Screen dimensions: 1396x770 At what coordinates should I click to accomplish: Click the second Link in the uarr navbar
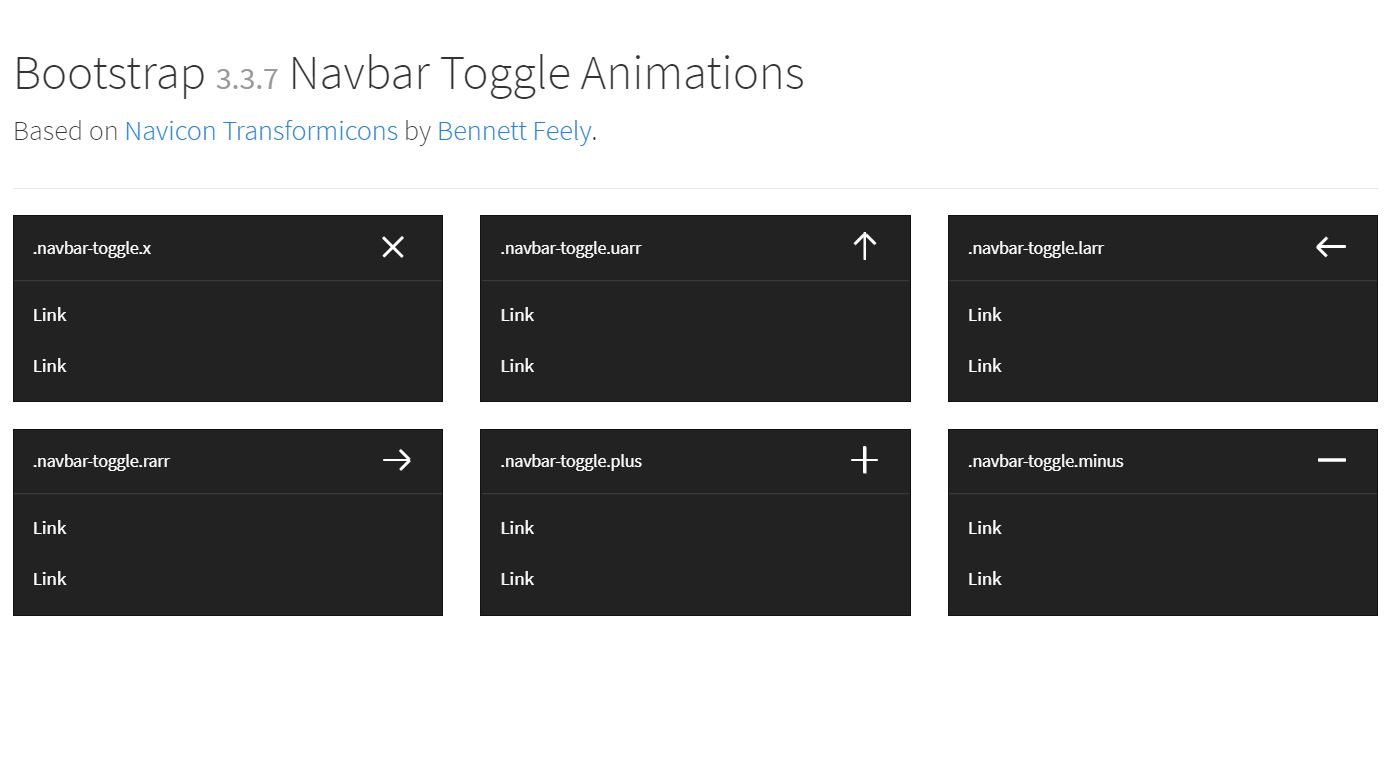[x=516, y=365]
